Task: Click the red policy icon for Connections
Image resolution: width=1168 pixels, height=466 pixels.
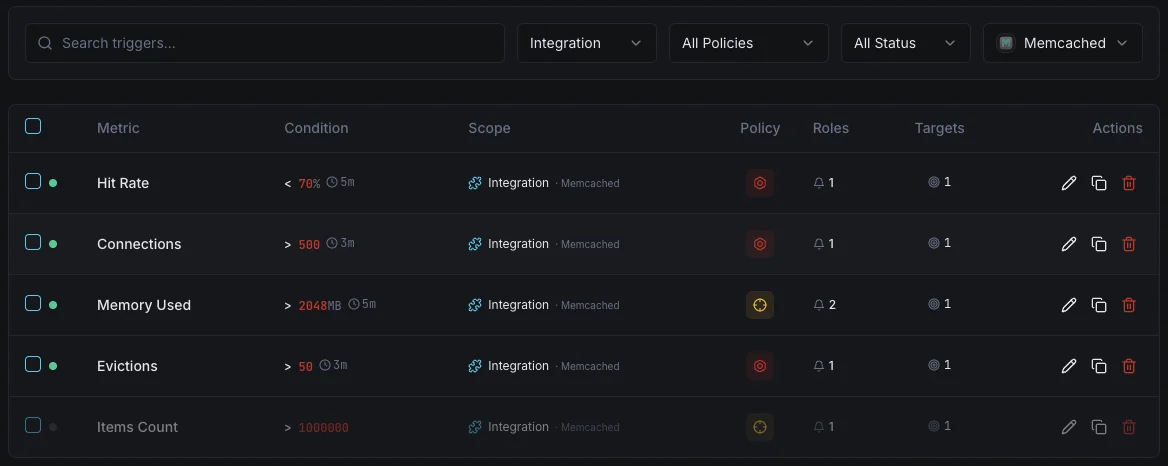Action: point(760,244)
